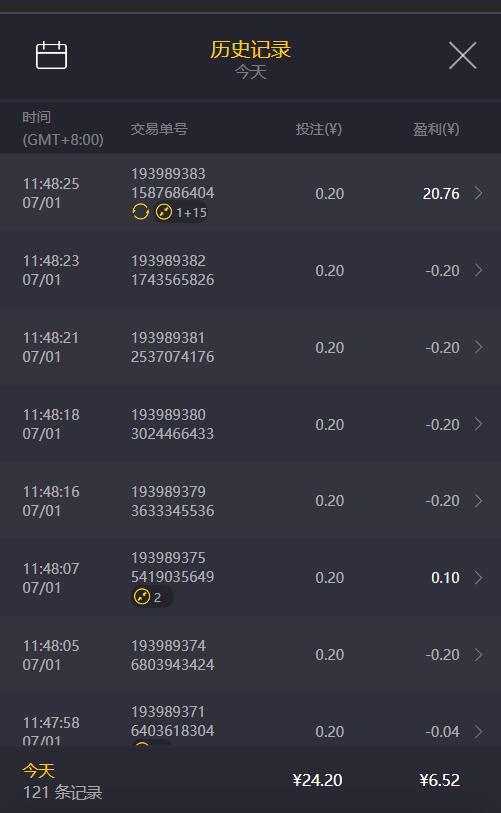Click the 121 条记录 summary label
This screenshot has width=501, height=813.
click(x=63, y=792)
